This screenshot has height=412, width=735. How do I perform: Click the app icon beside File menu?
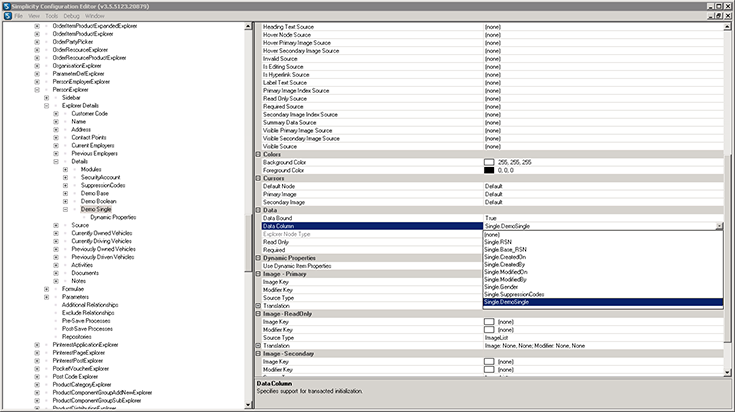click(x=6, y=16)
